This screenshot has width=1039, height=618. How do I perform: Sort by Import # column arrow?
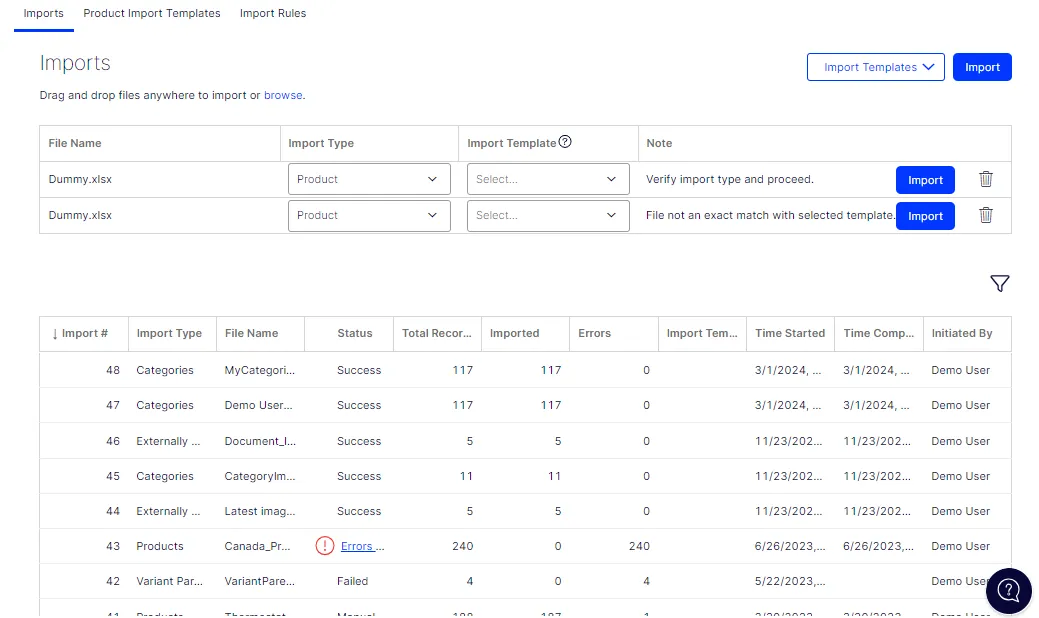click(55, 334)
